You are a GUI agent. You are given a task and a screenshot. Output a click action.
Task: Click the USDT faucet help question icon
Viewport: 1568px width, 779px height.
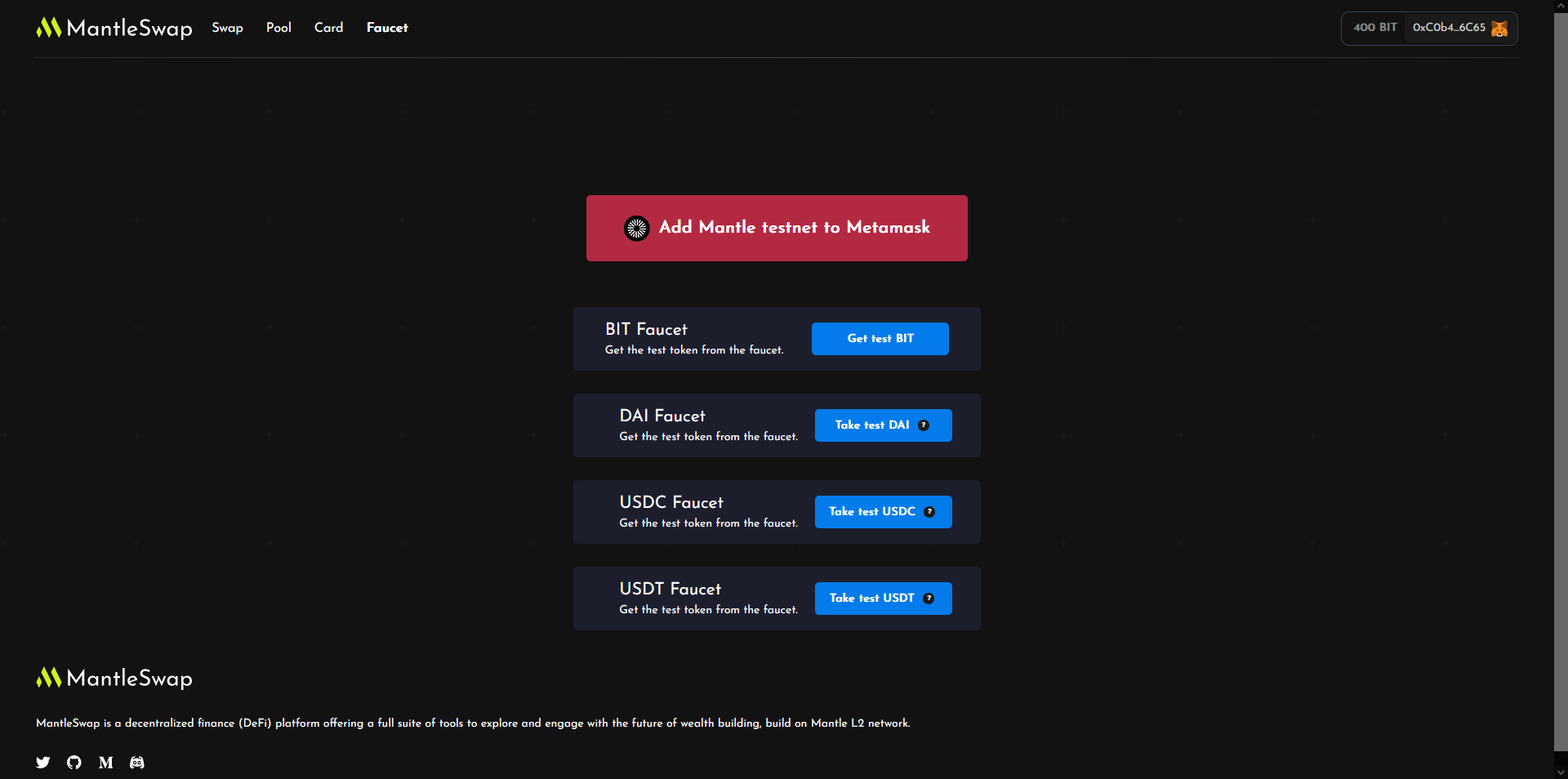[929, 599]
